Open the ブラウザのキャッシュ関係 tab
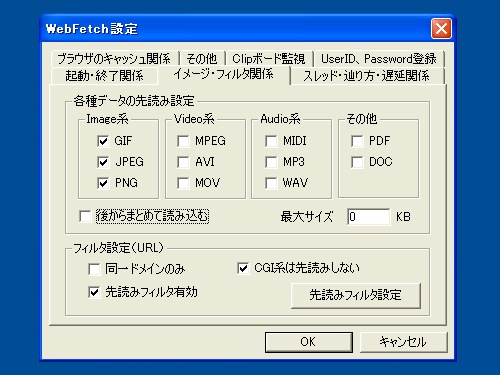The image size is (500, 375). [x=115, y=59]
